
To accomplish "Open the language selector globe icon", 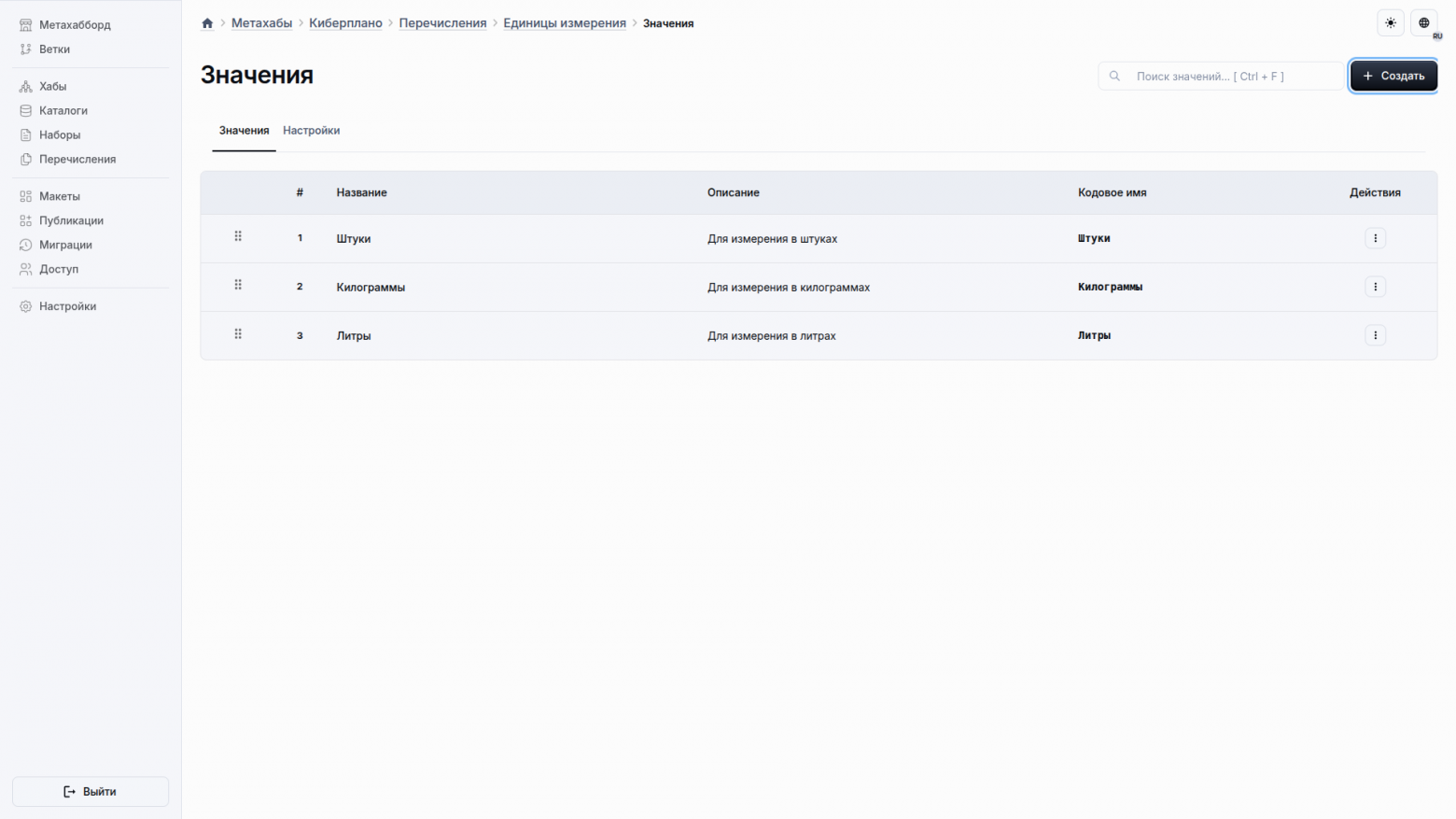I will coord(1423,23).
